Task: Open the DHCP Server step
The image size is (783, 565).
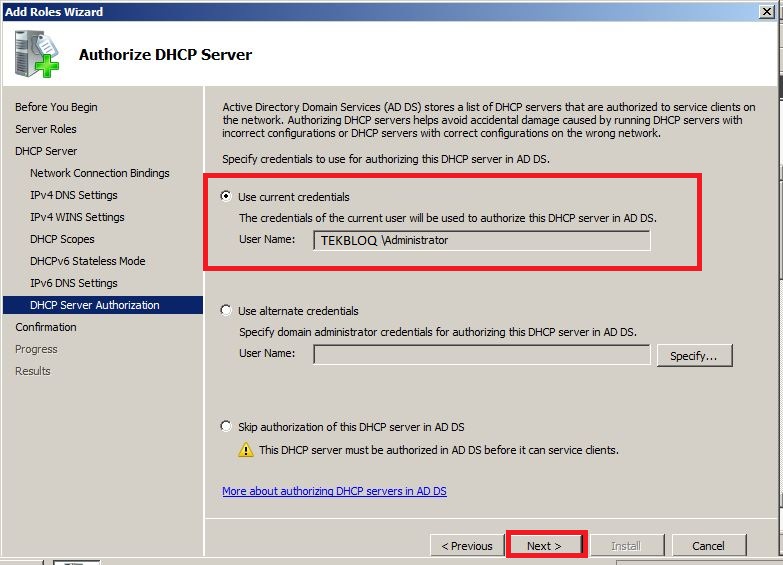Action: click(x=46, y=151)
